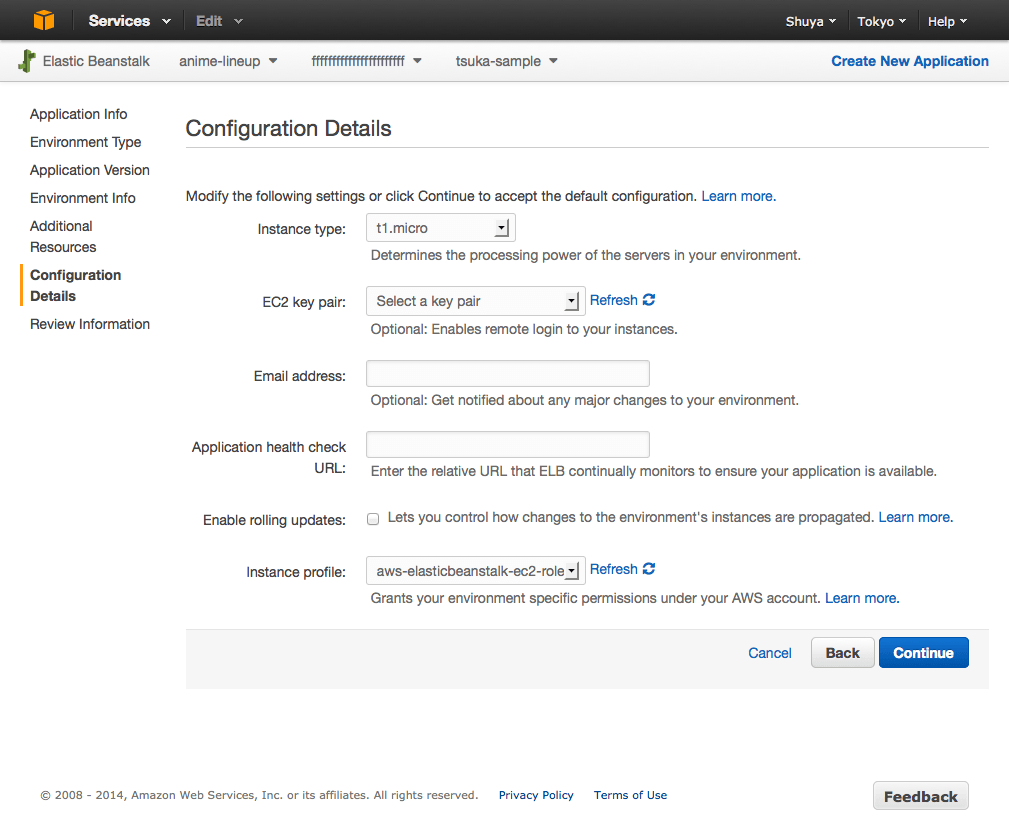Click the Elastic Beanstalk plant icon

click(27, 61)
